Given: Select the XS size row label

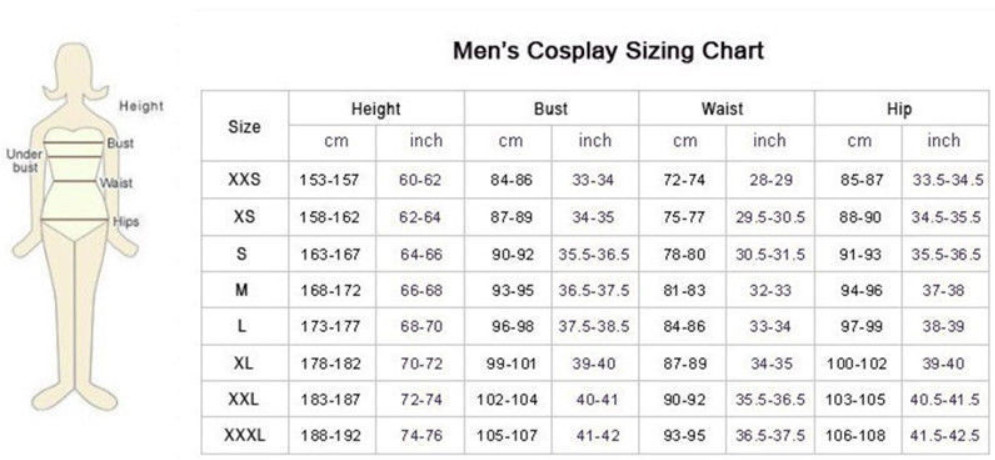Looking at the screenshot, I should click(x=244, y=217).
